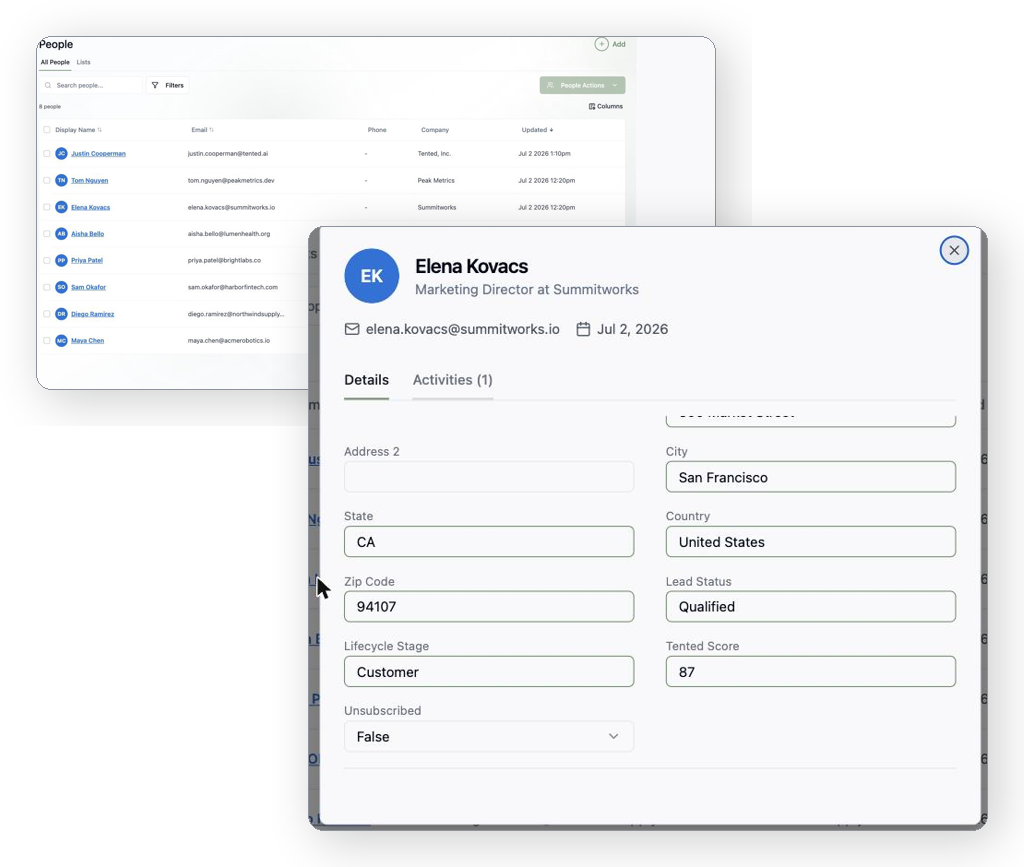Screen dimensions: 1024x867
Task: Check the Elena Kovacs row checkbox
Action: click(46, 207)
